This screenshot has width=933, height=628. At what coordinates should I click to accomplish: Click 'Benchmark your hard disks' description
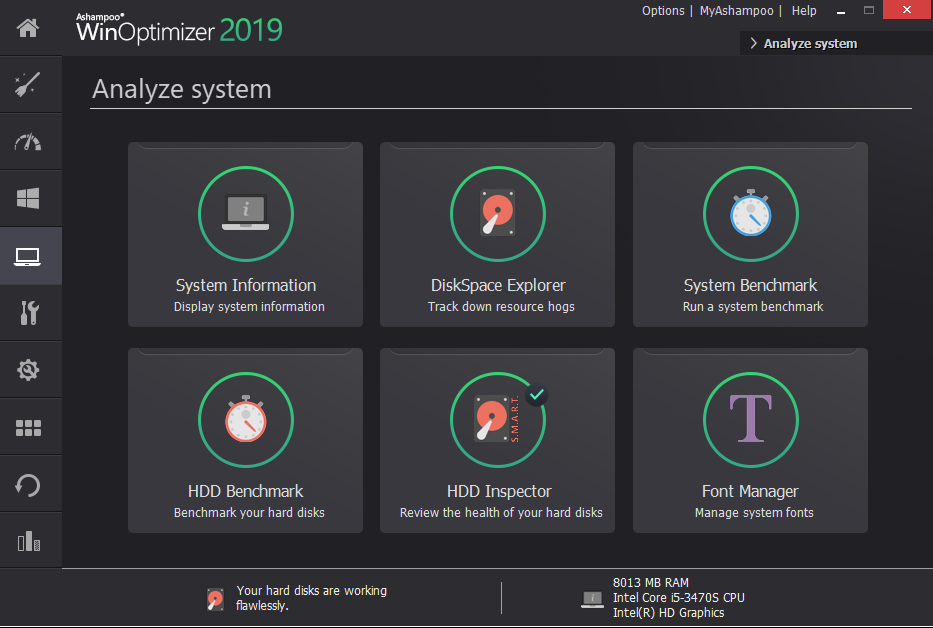pyautogui.click(x=249, y=513)
